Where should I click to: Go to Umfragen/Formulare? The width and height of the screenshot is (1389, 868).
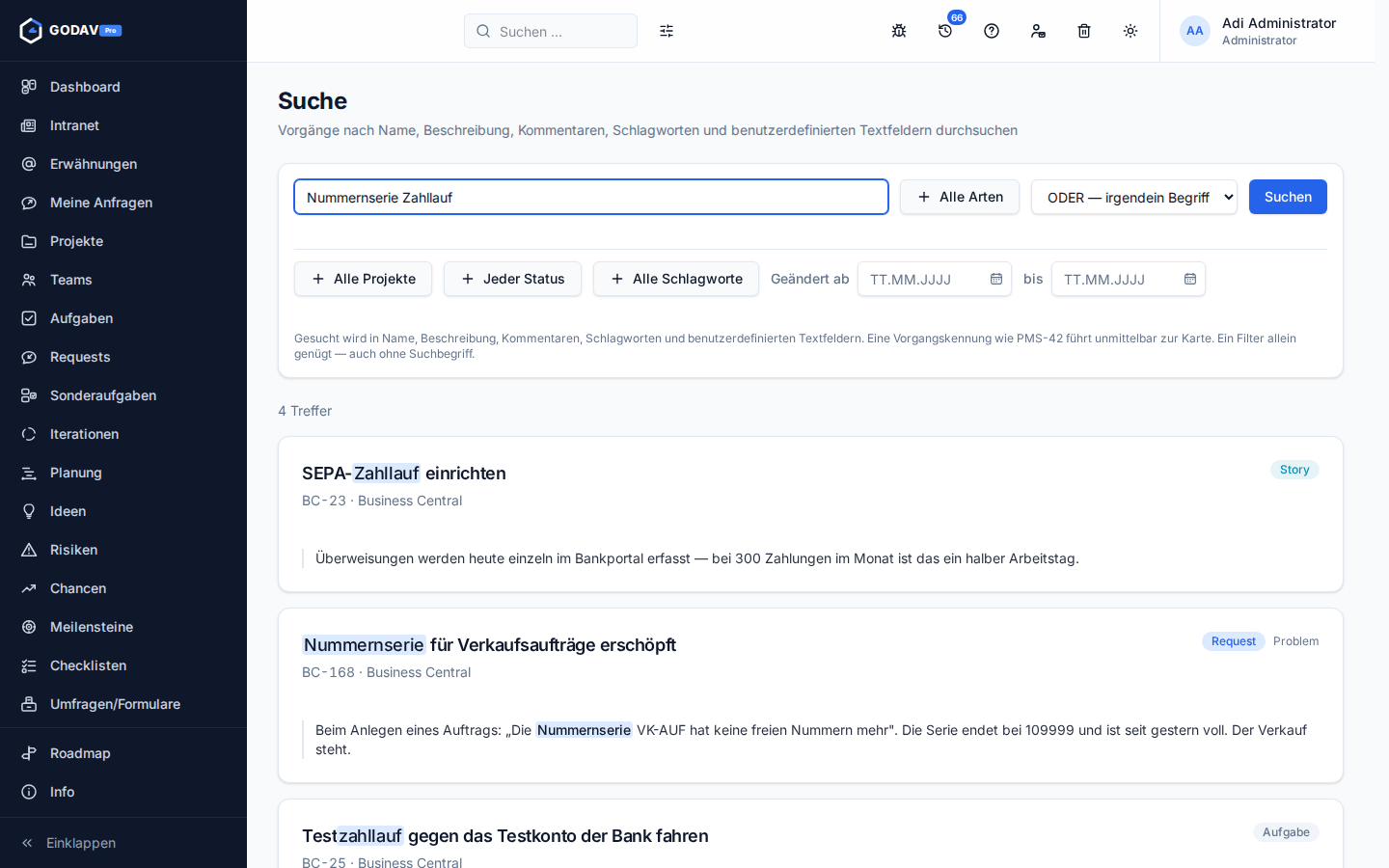pos(123,704)
